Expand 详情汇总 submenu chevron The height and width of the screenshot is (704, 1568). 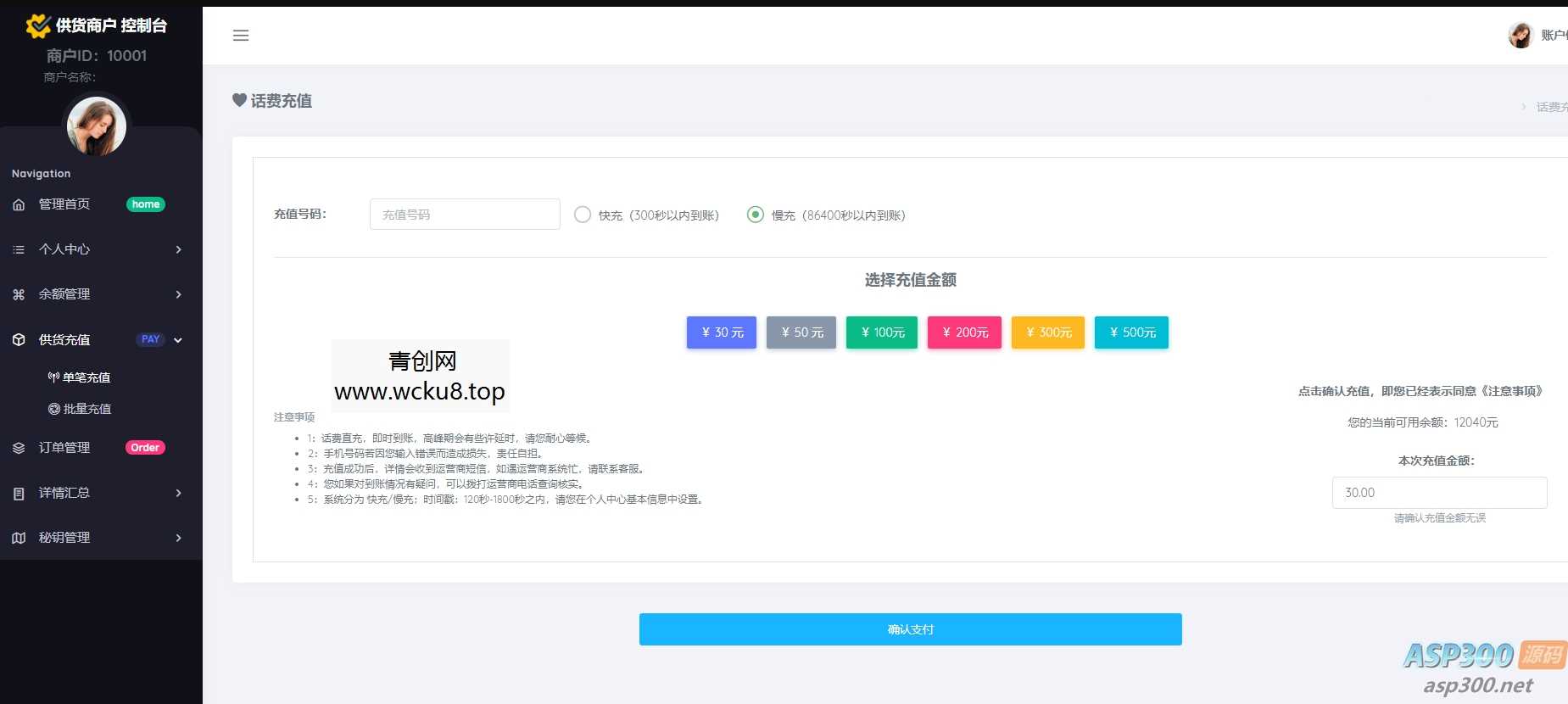click(x=178, y=493)
